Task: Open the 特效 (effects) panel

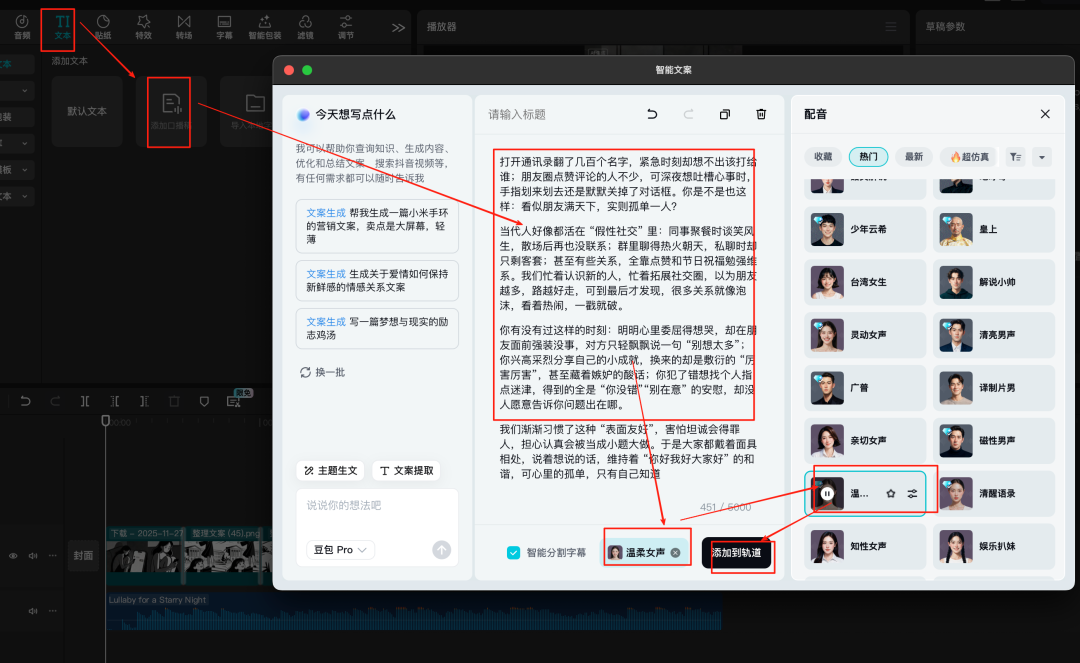Action: click(144, 26)
